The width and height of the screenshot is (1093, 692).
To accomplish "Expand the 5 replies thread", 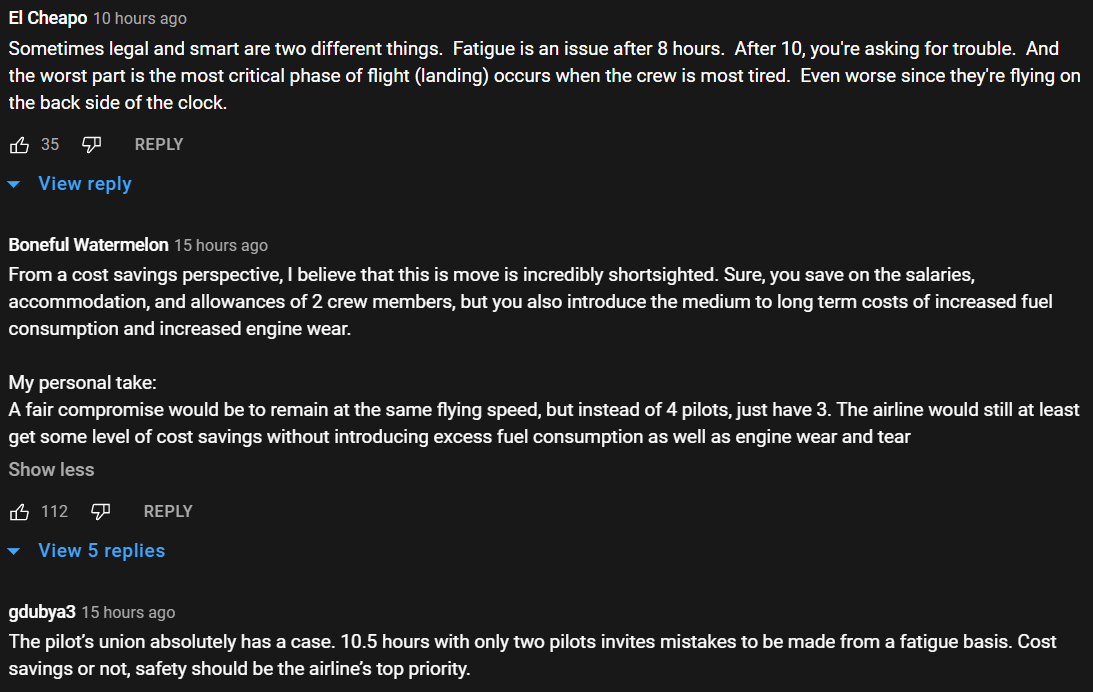I will (x=101, y=551).
